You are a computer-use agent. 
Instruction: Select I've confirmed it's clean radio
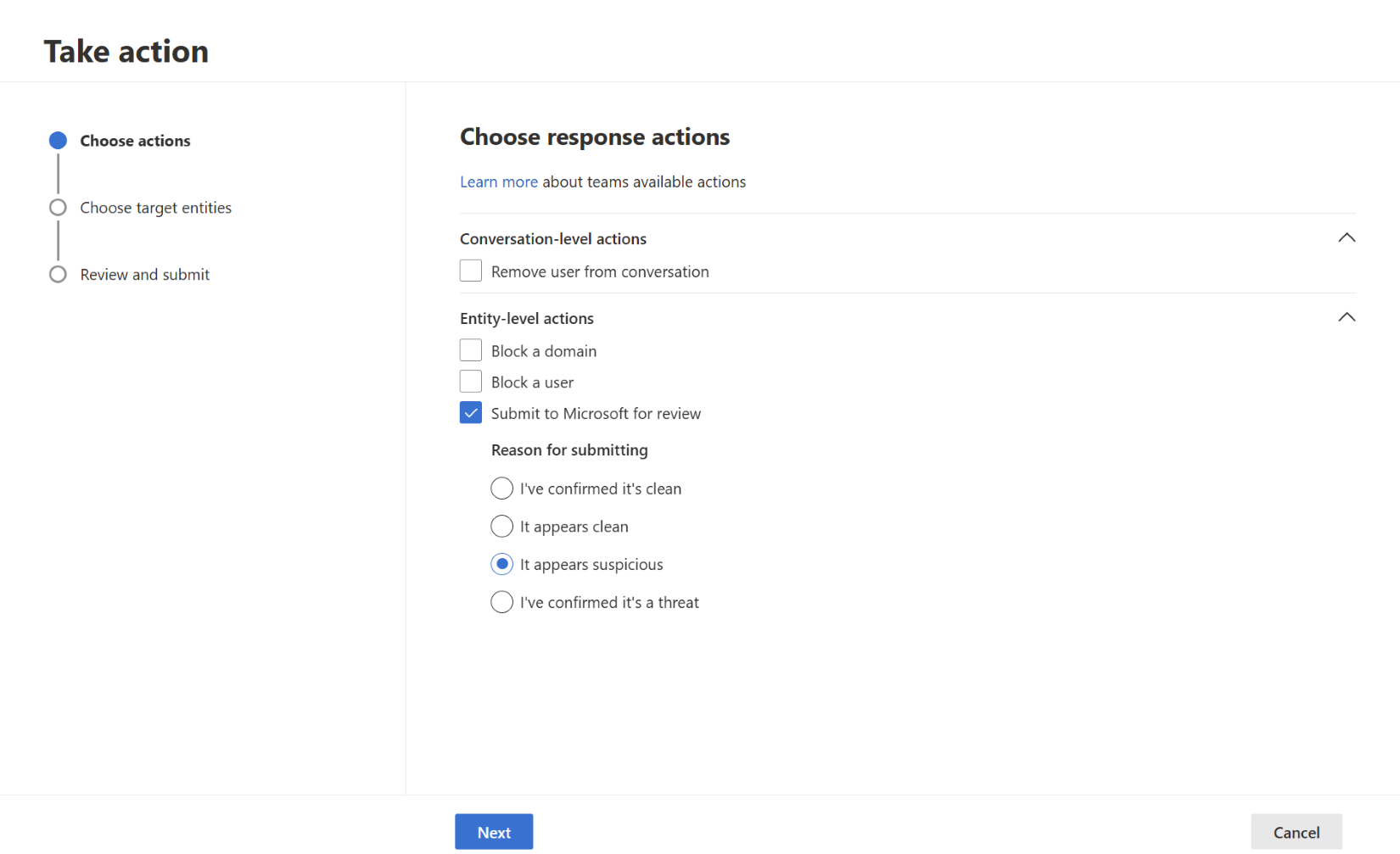[502, 488]
